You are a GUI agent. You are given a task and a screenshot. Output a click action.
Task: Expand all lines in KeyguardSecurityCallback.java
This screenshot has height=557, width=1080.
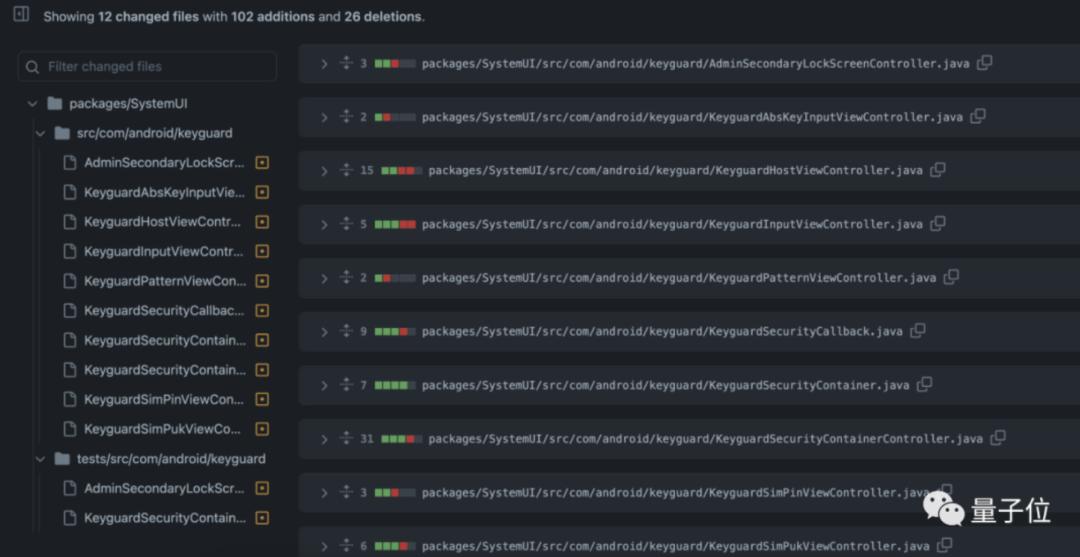(x=346, y=332)
